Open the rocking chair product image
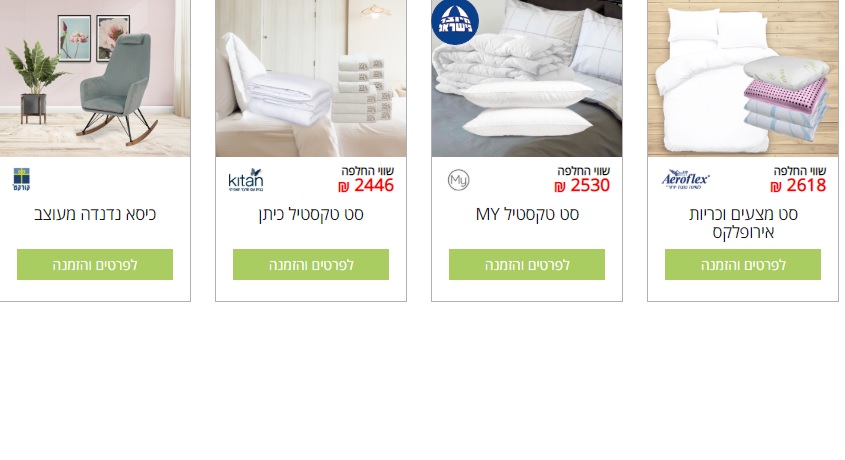 95,78
